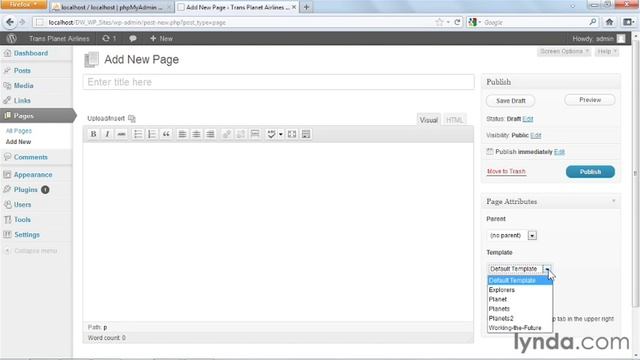The height and width of the screenshot is (360, 640).
Task: Expand the Help panel
Action: pyautogui.click(x=607, y=51)
